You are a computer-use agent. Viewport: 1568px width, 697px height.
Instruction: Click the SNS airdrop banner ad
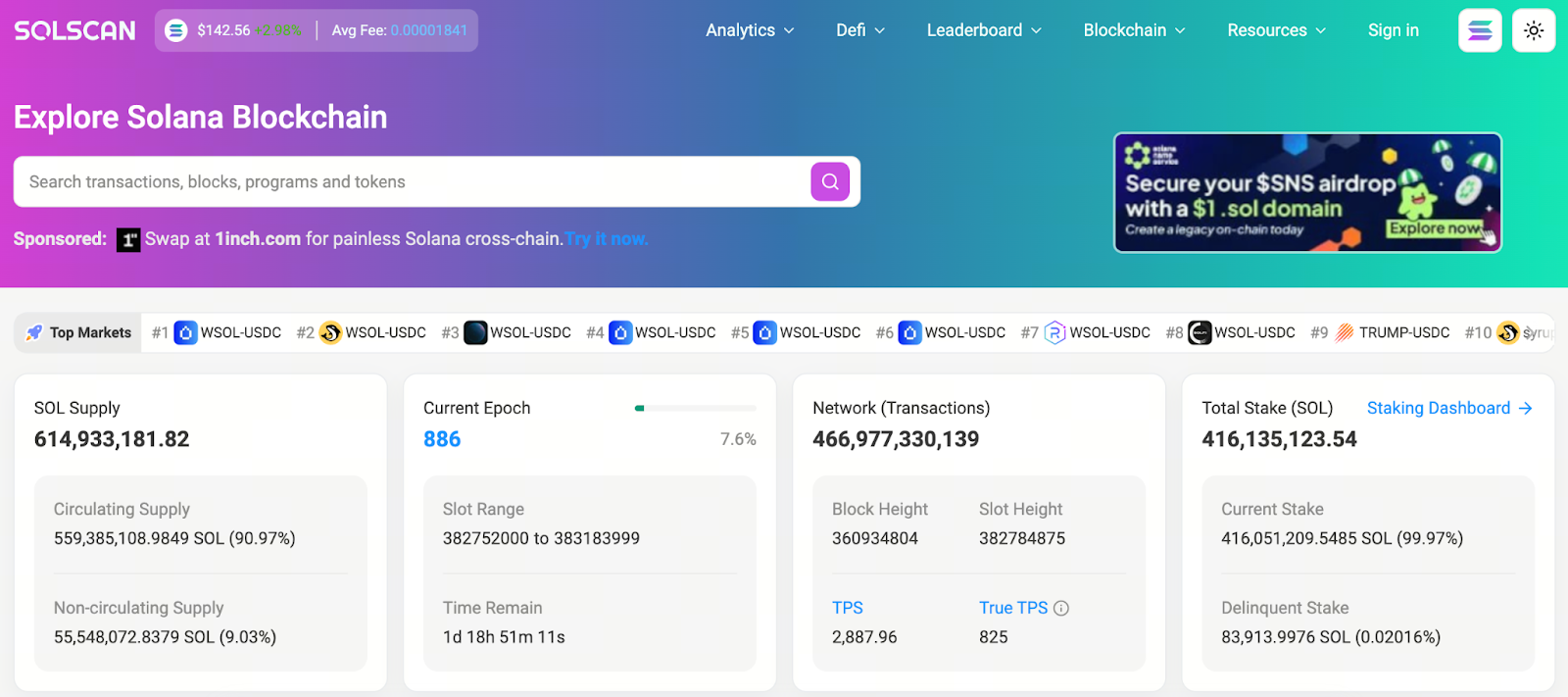[x=1307, y=193]
